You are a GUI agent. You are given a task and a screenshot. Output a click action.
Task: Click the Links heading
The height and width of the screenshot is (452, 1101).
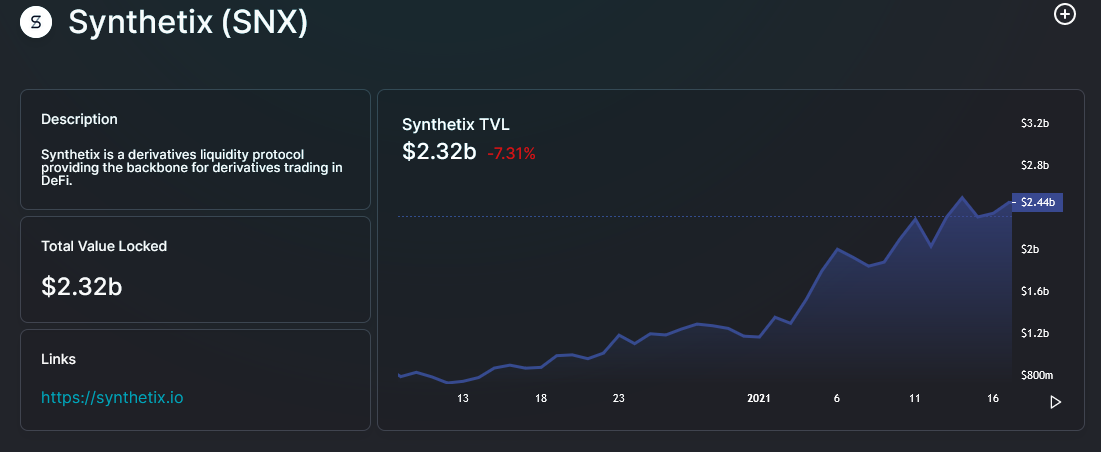[x=58, y=359]
